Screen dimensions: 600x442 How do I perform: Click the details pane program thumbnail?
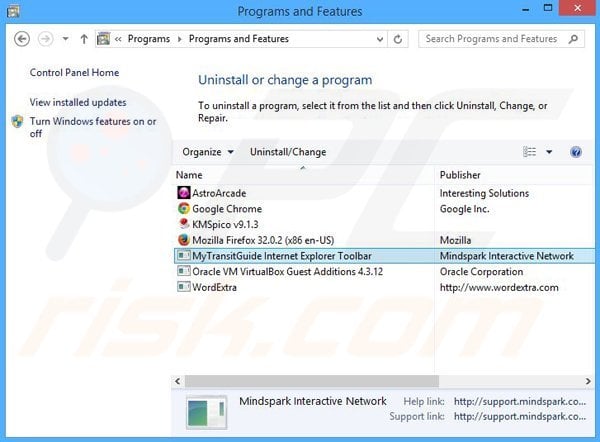click(207, 413)
